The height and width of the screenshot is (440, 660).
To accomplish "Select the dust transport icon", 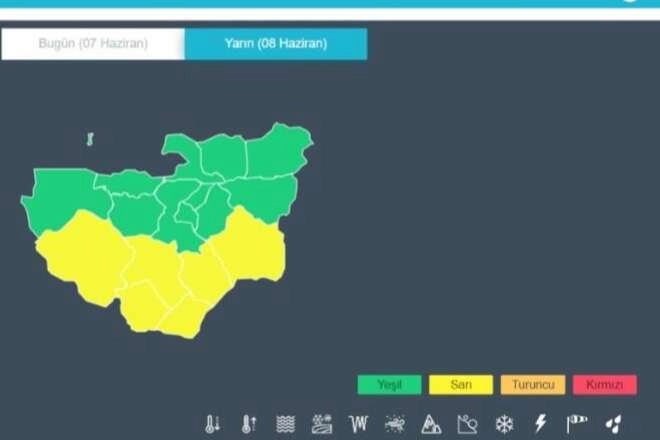I will tap(395, 424).
